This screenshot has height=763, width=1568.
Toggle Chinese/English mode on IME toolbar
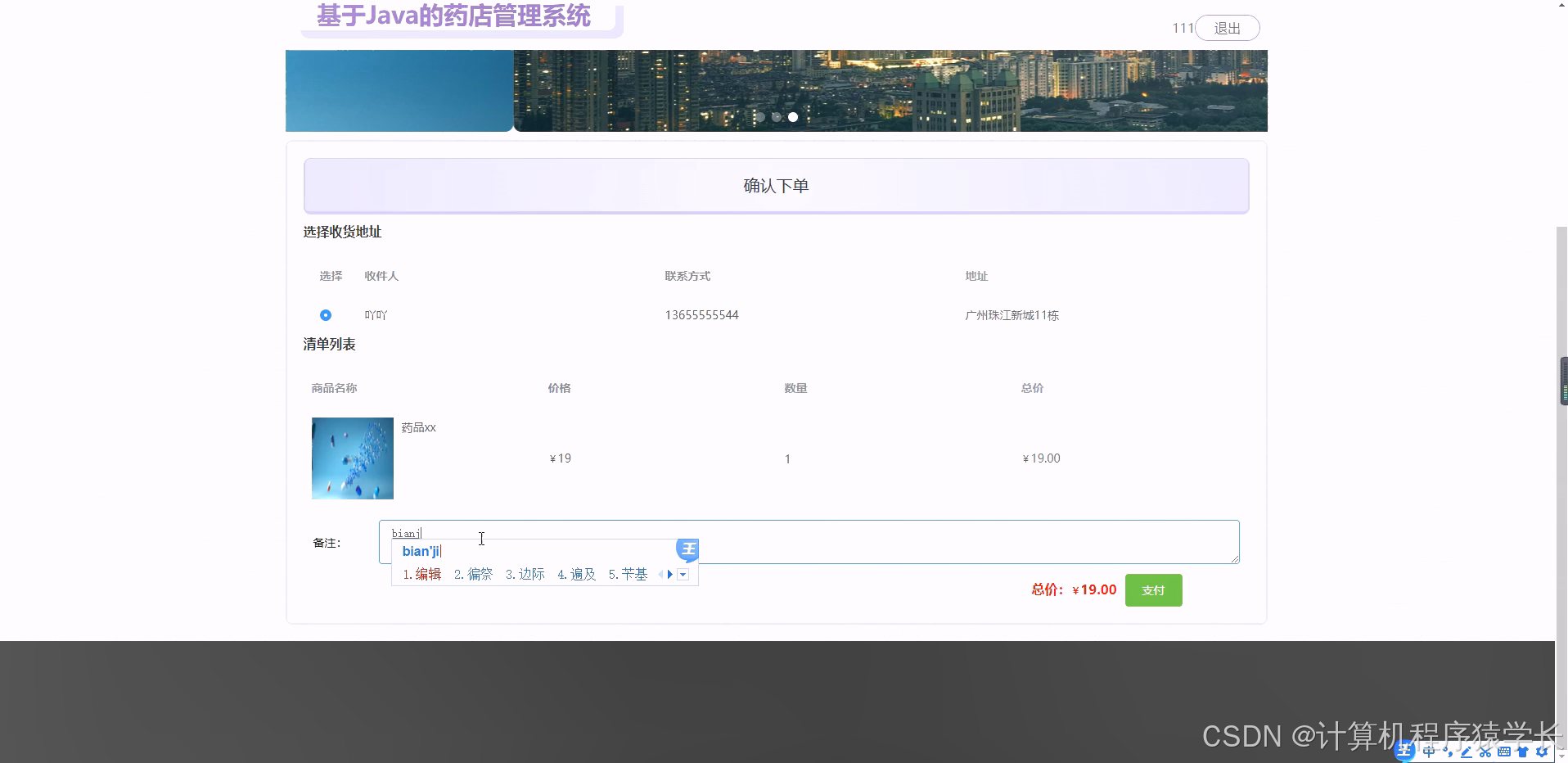[1429, 752]
